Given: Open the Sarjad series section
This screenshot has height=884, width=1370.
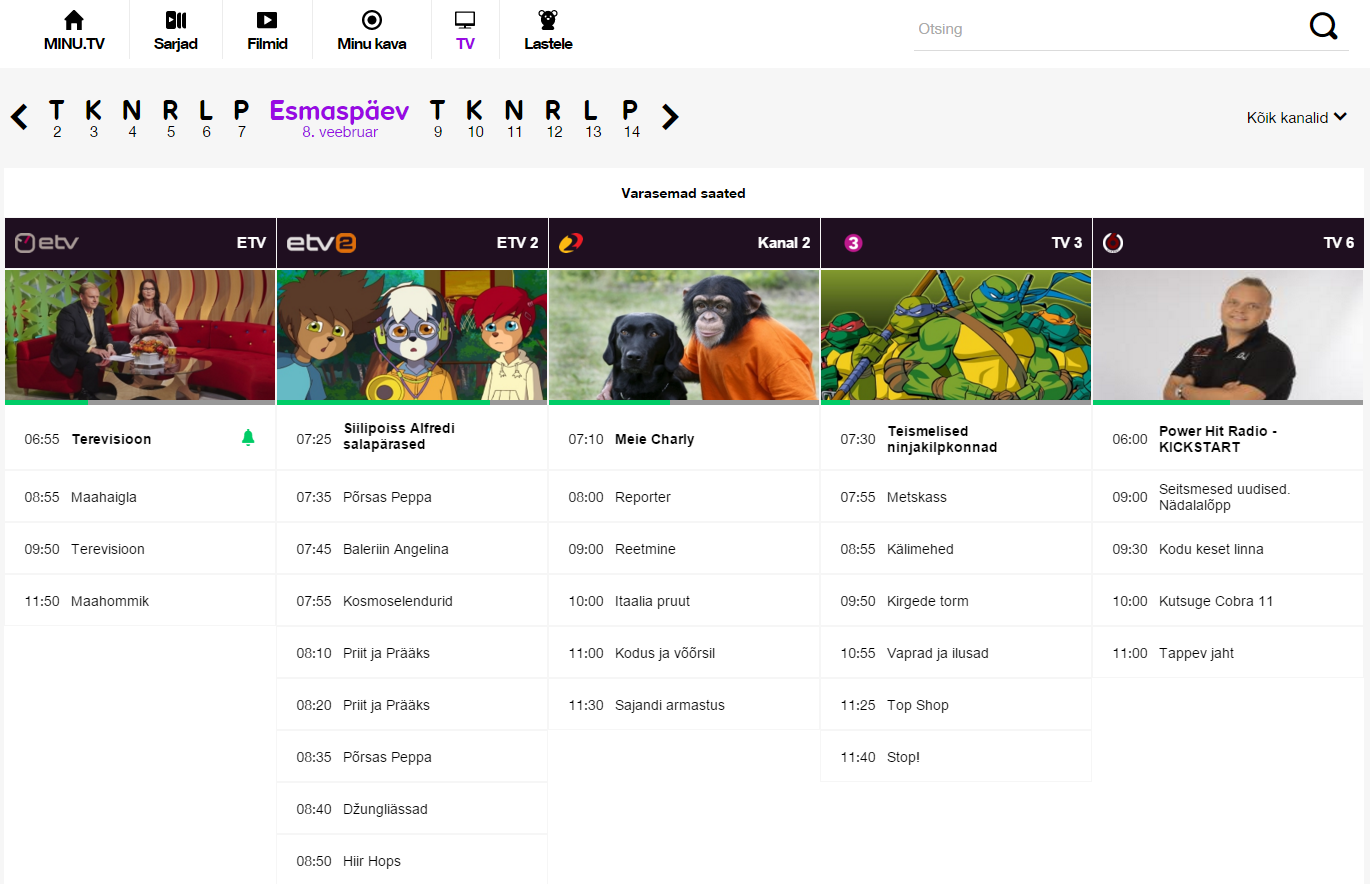Looking at the screenshot, I should [x=176, y=31].
